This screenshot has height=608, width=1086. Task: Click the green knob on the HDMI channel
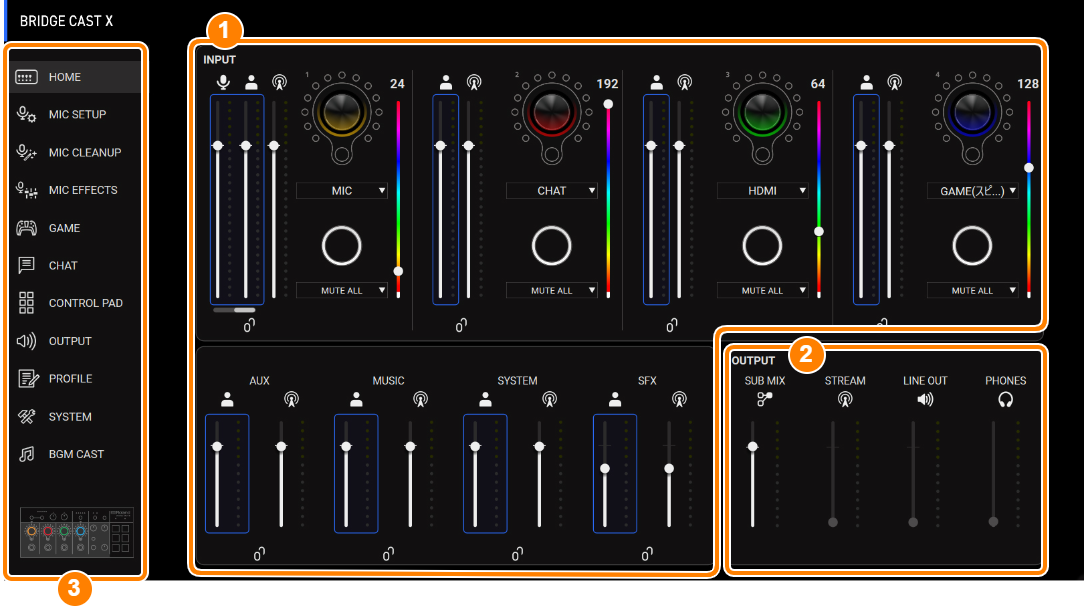pyautogui.click(x=763, y=112)
